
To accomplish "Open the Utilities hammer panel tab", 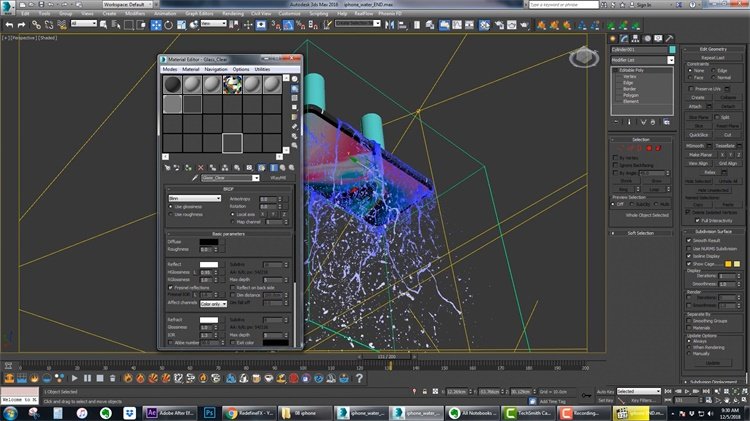I will [670, 39].
